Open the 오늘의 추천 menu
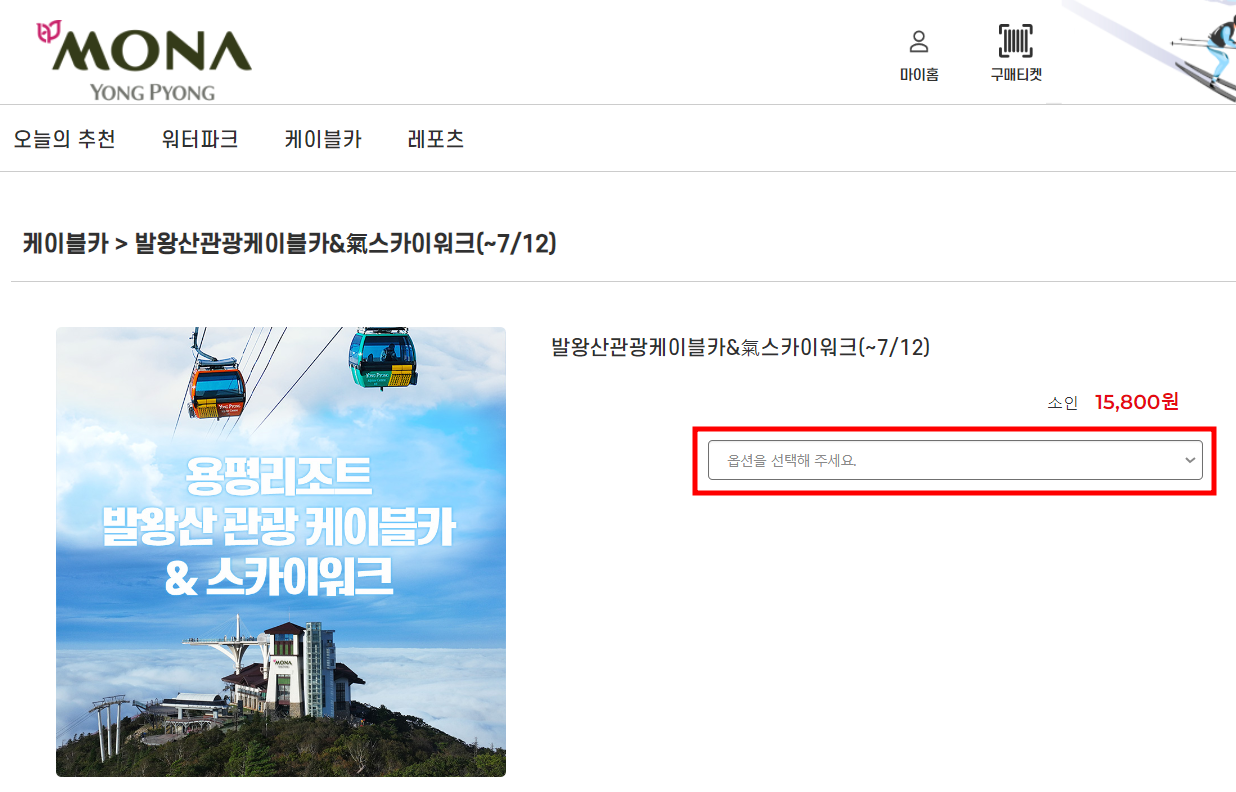The width and height of the screenshot is (1236, 792). [x=65, y=139]
